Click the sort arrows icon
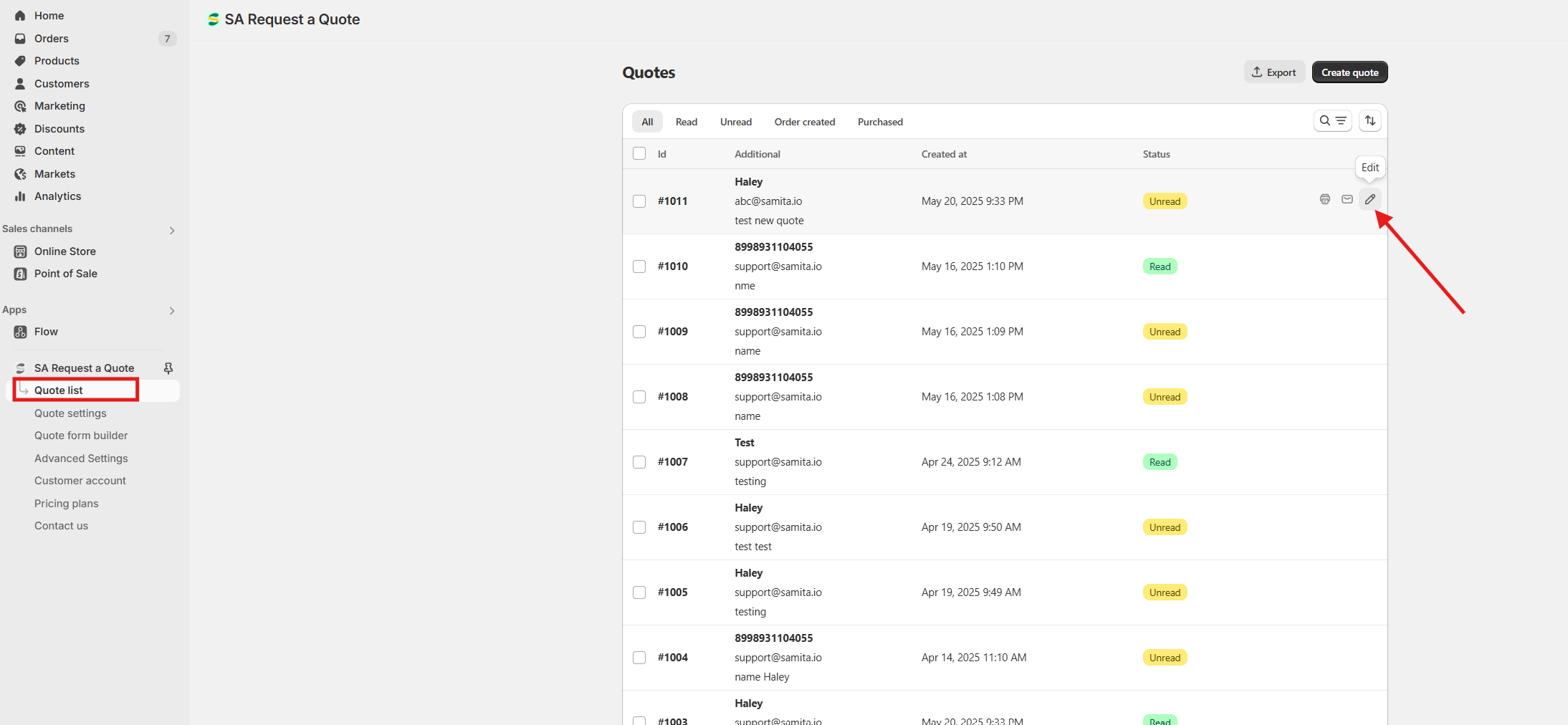The width and height of the screenshot is (1568, 725). (1370, 121)
